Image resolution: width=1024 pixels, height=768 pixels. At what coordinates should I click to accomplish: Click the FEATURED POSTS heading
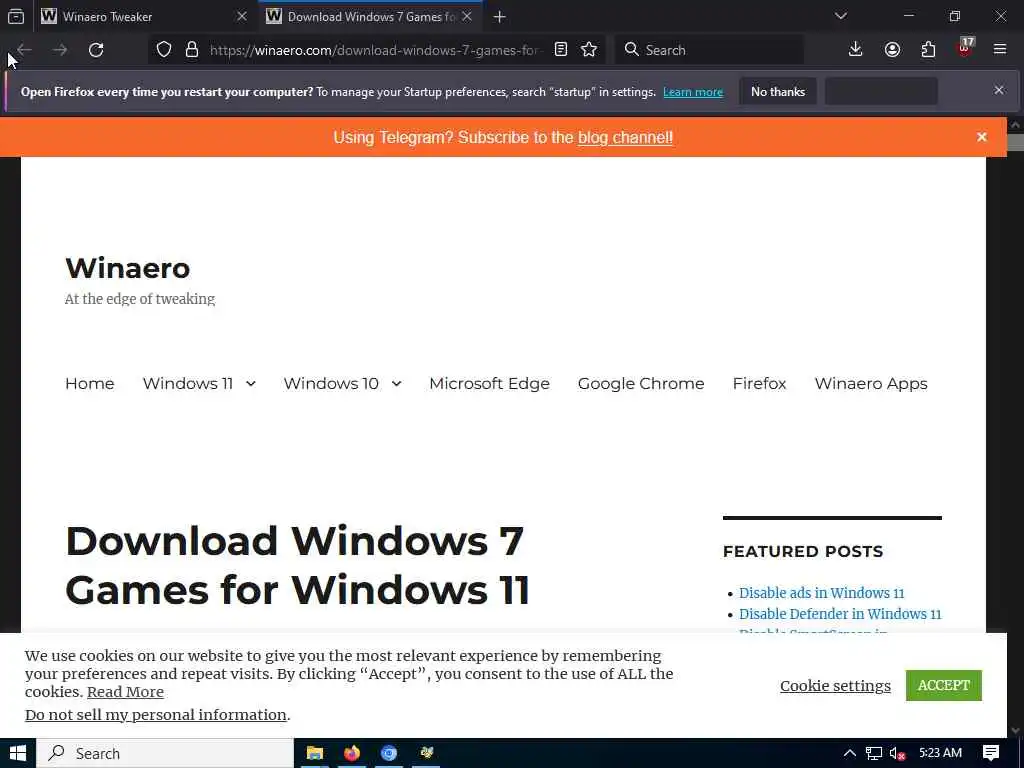pyautogui.click(x=803, y=551)
